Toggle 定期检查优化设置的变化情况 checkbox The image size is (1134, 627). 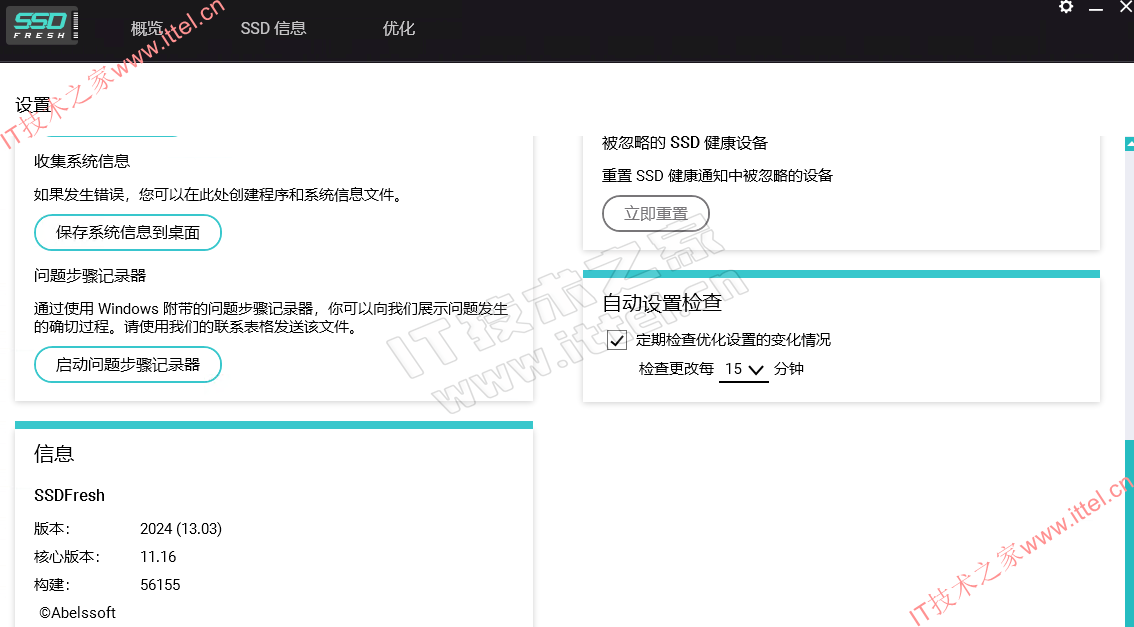tap(617, 340)
